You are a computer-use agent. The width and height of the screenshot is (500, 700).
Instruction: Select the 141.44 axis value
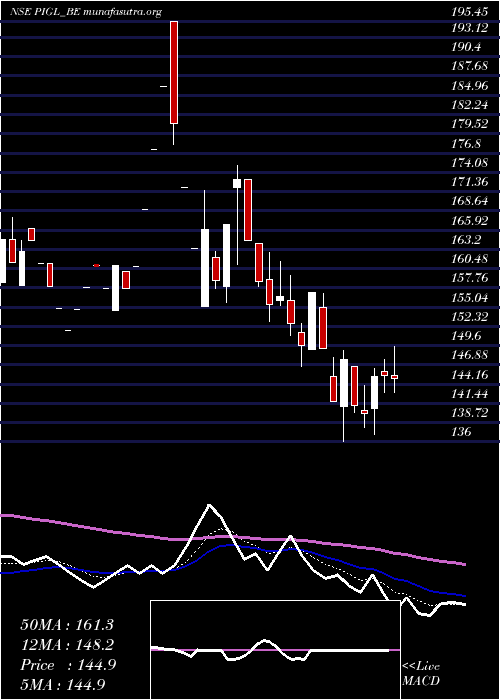tap(471, 394)
